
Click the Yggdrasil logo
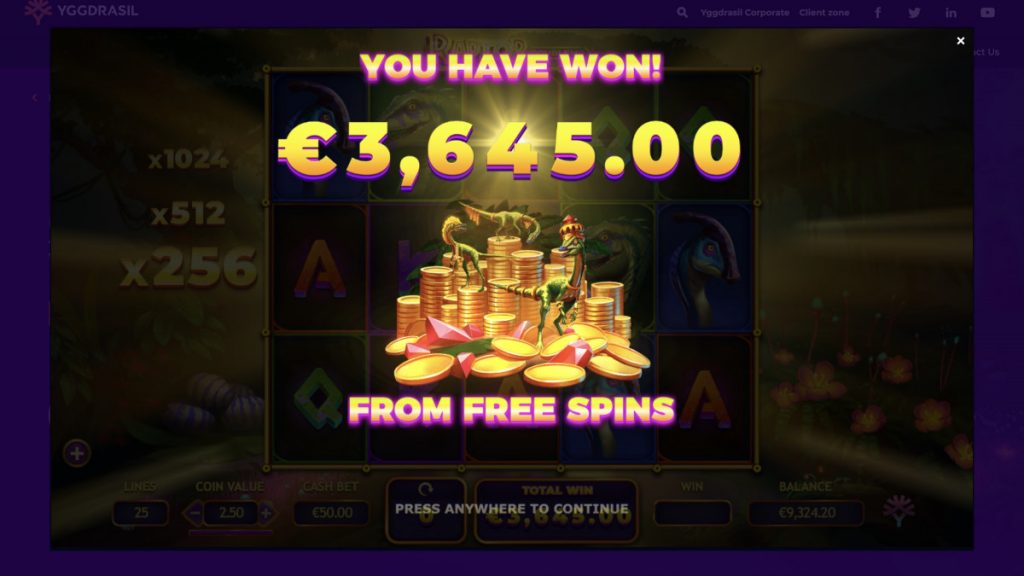coord(81,11)
